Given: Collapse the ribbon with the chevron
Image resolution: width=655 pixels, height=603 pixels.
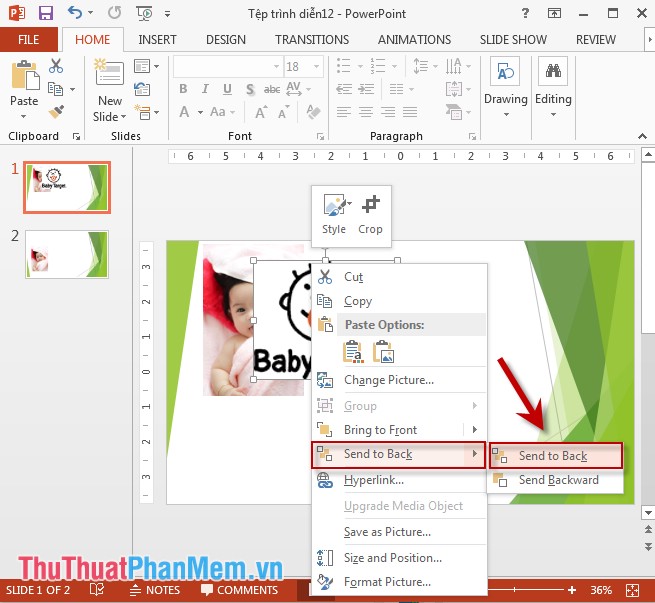Looking at the screenshot, I should coord(642,136).
